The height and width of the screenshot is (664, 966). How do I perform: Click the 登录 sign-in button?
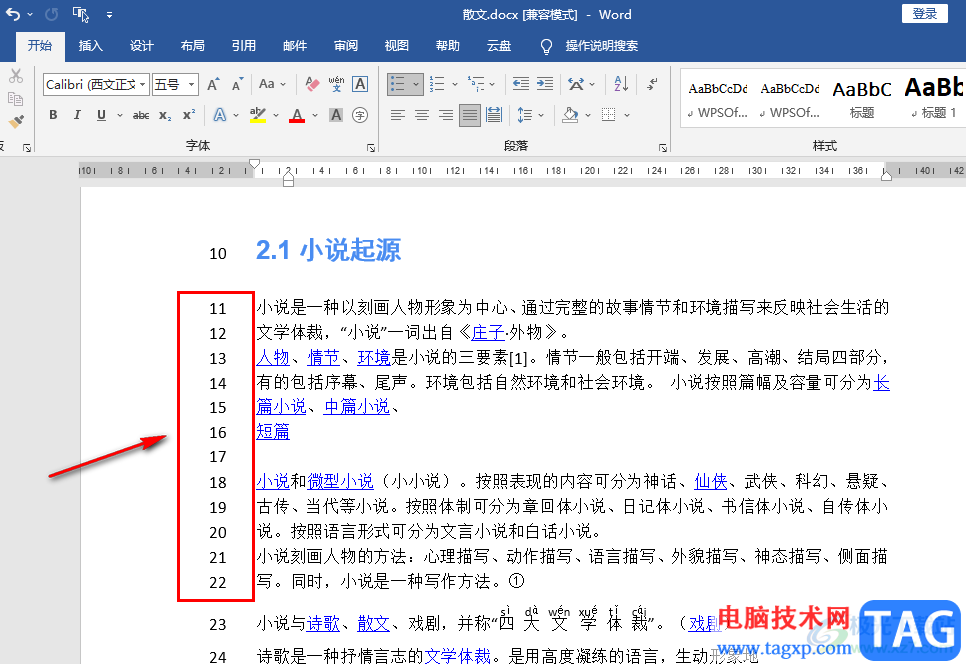924,14
